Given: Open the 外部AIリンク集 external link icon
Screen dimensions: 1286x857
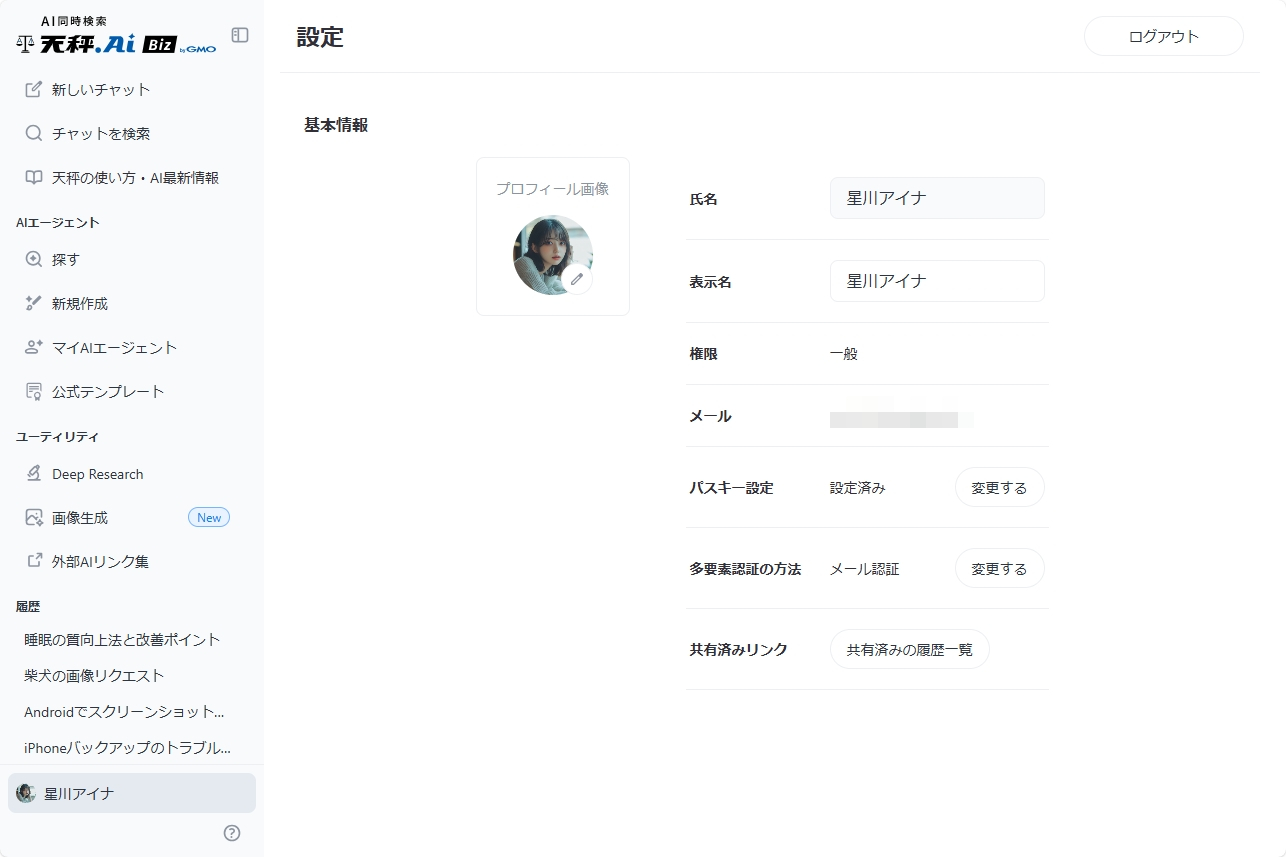Looking at the screenshot, I should click(x=35, y=561).
